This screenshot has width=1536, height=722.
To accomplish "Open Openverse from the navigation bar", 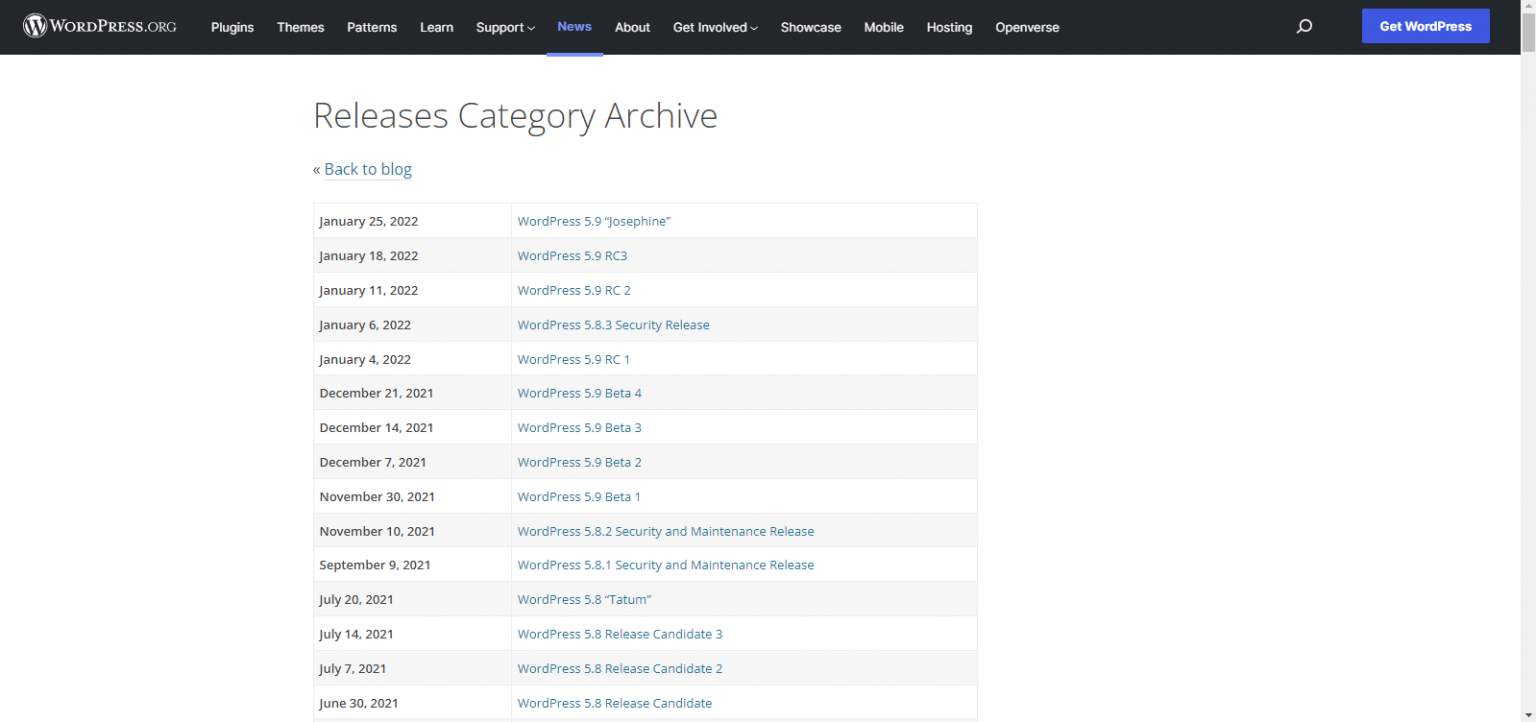I will pyautogui.click(x=1027, y=27).
